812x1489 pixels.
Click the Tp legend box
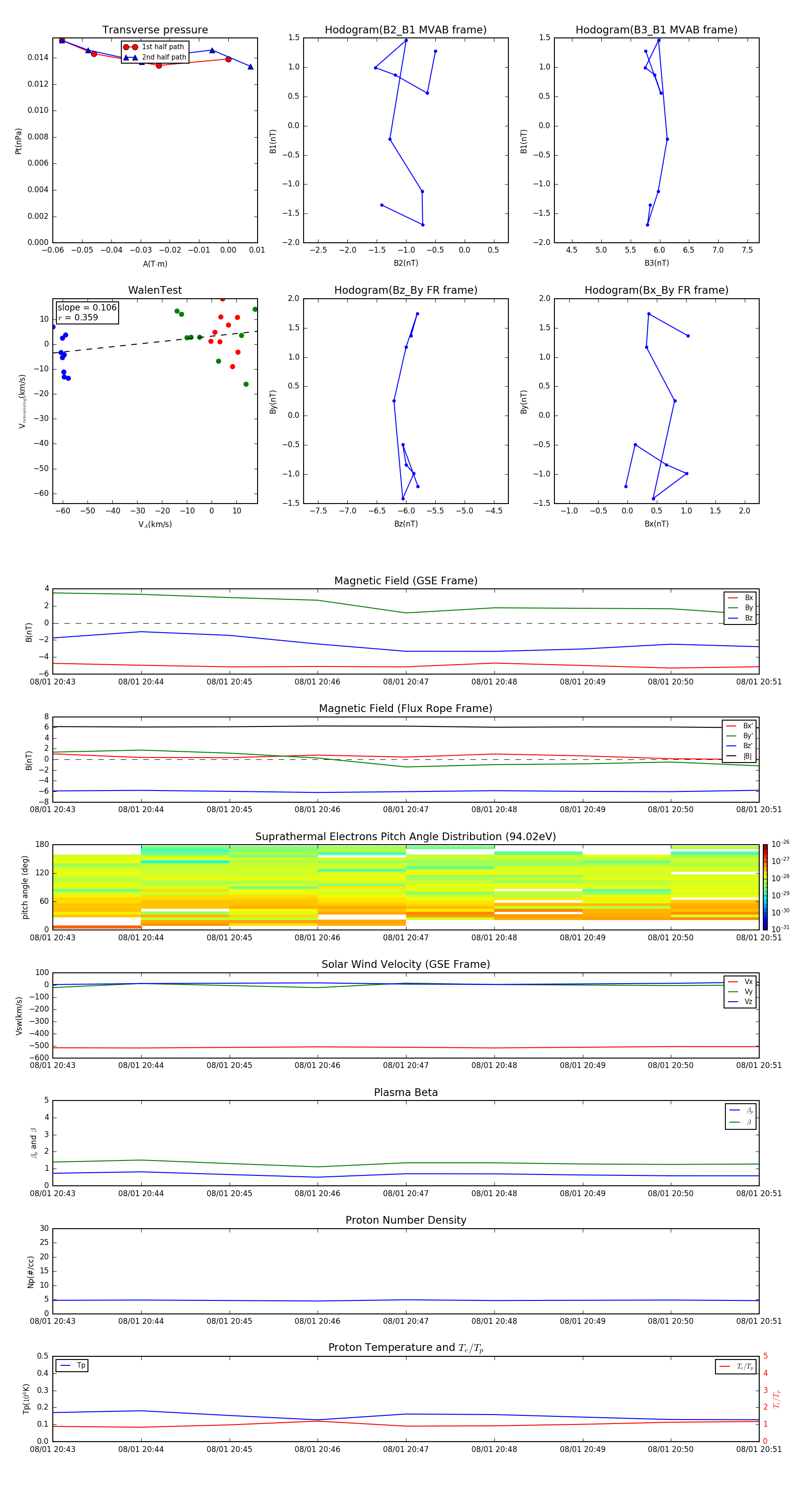[72, 1366]
